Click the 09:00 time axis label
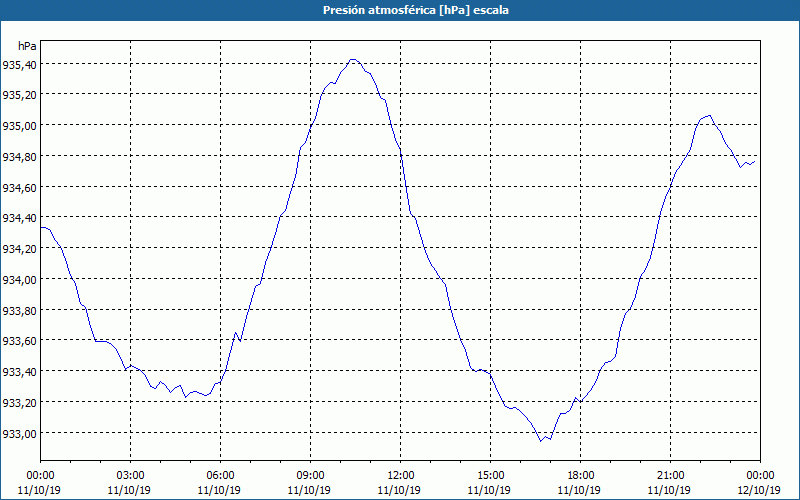This screenshot has width=800, height=500. click(311, 476)
